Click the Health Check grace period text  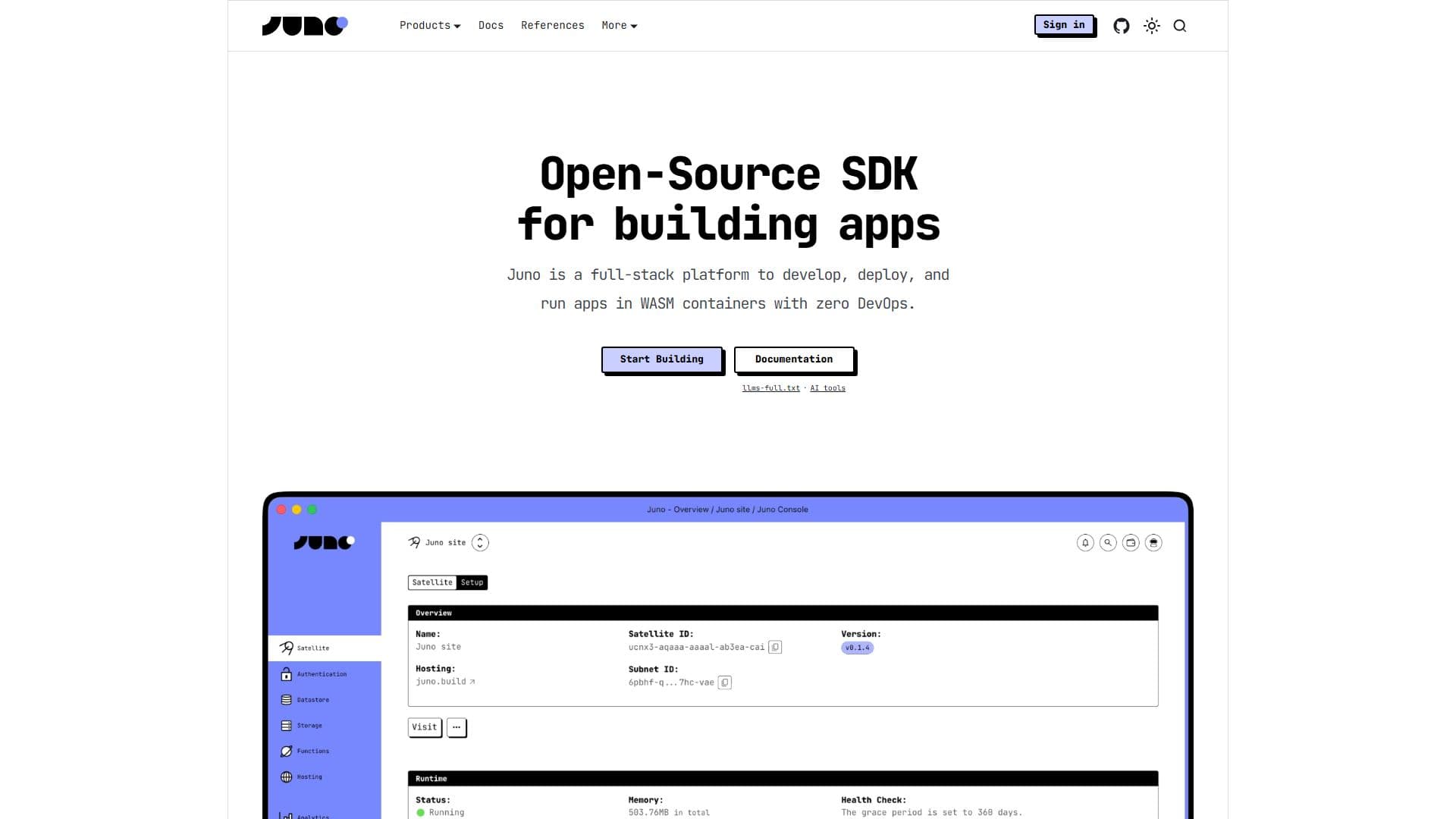[931, 813]
